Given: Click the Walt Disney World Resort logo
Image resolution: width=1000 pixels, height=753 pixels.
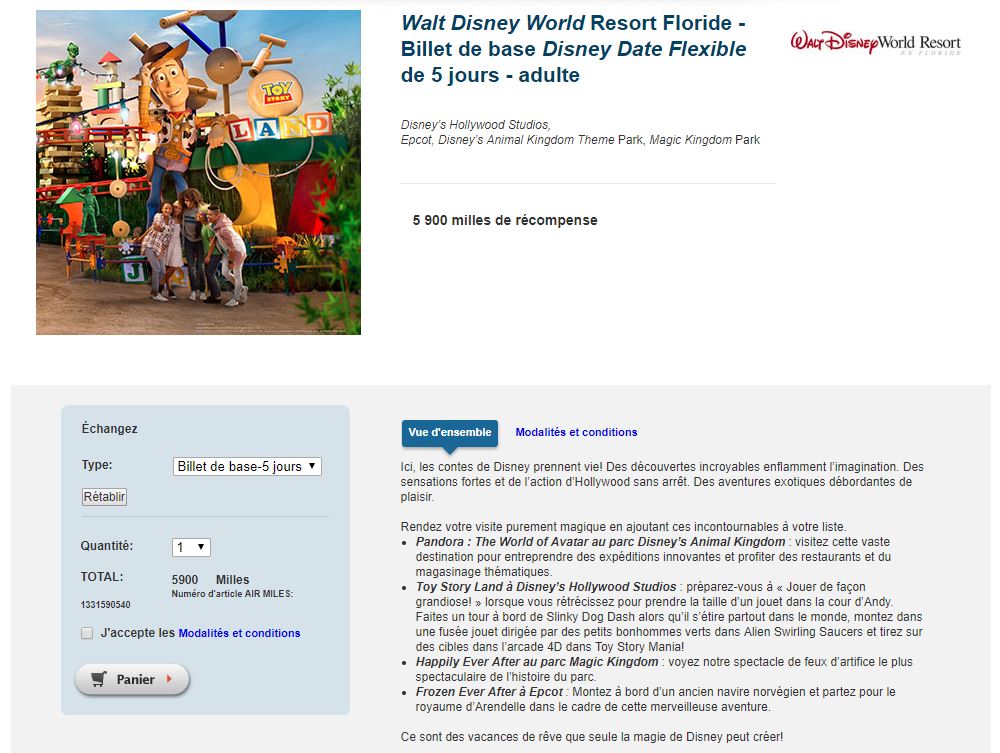Looking at the screenshot, I should [x=875, y=43].
